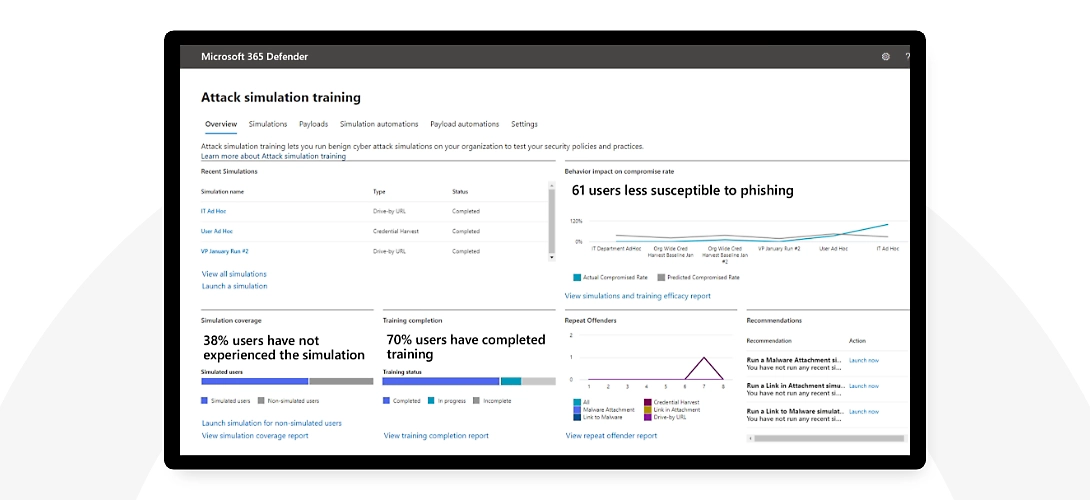Click the Credential Harvest legend marker
This screenshot has width=1090, height=500.
(x=647, y=401)
